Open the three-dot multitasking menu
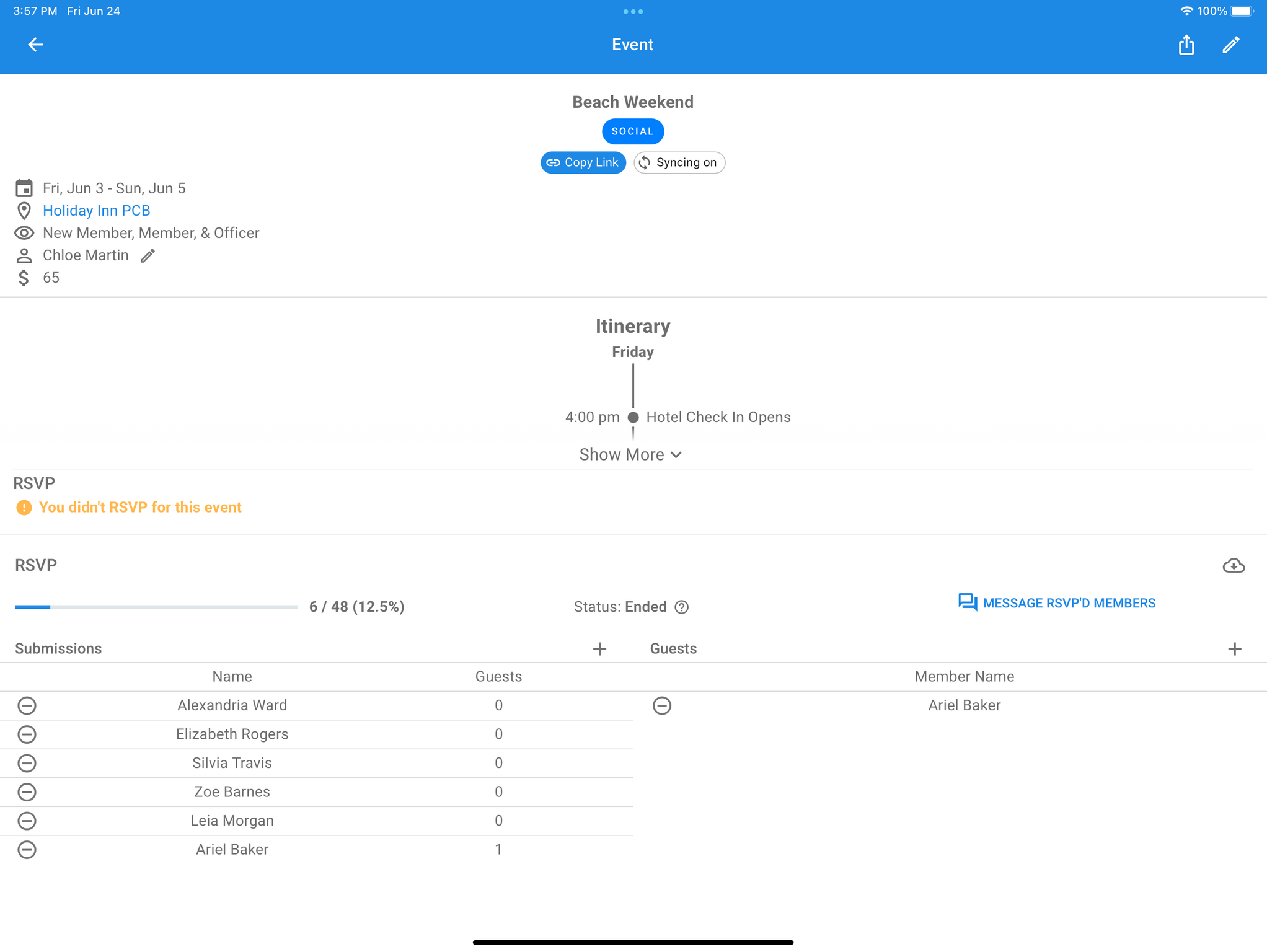Viewport: 1267px width, 952px height. click(632, 11)
